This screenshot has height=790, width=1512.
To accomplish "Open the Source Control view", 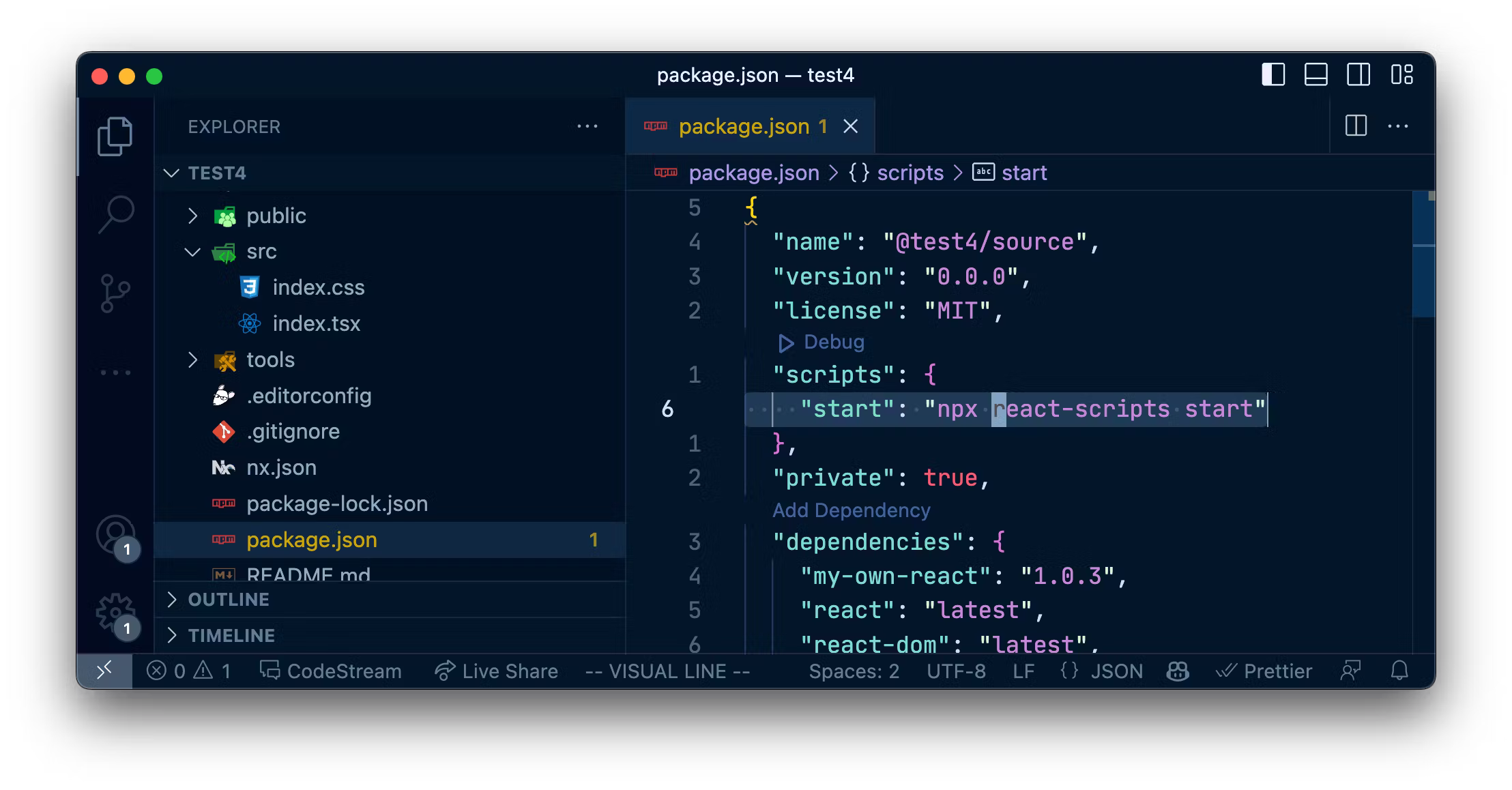I will click(115, 293).
